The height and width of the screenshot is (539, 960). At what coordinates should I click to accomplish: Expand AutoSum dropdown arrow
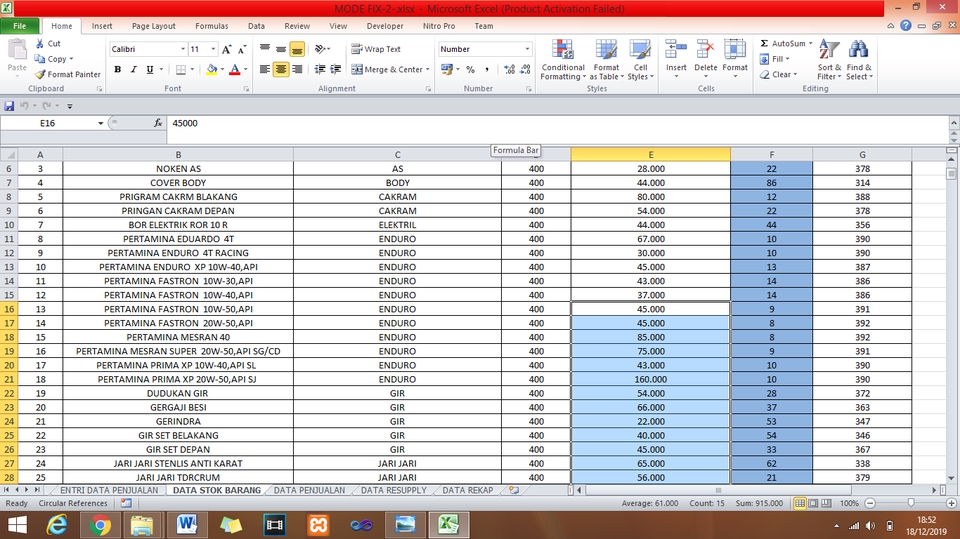[811, 43]
